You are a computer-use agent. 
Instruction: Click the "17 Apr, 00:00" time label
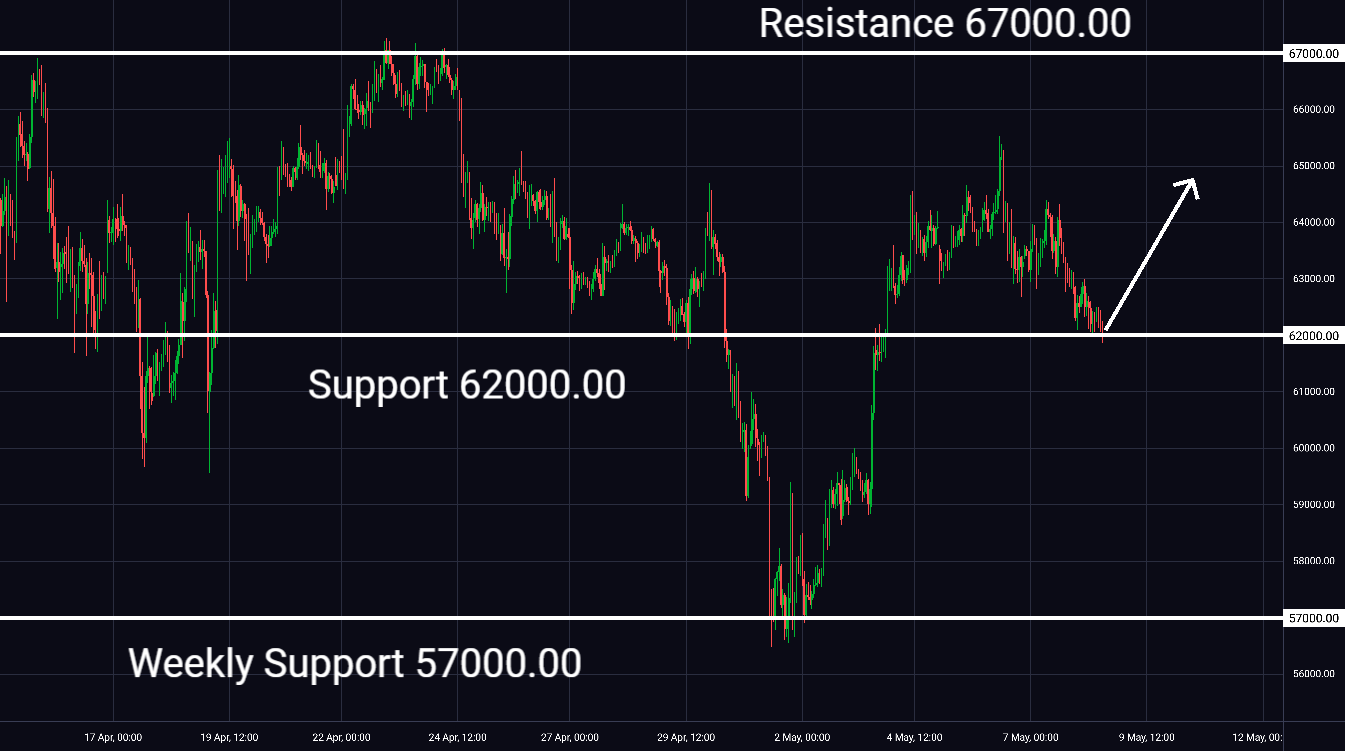click(113, 738)
